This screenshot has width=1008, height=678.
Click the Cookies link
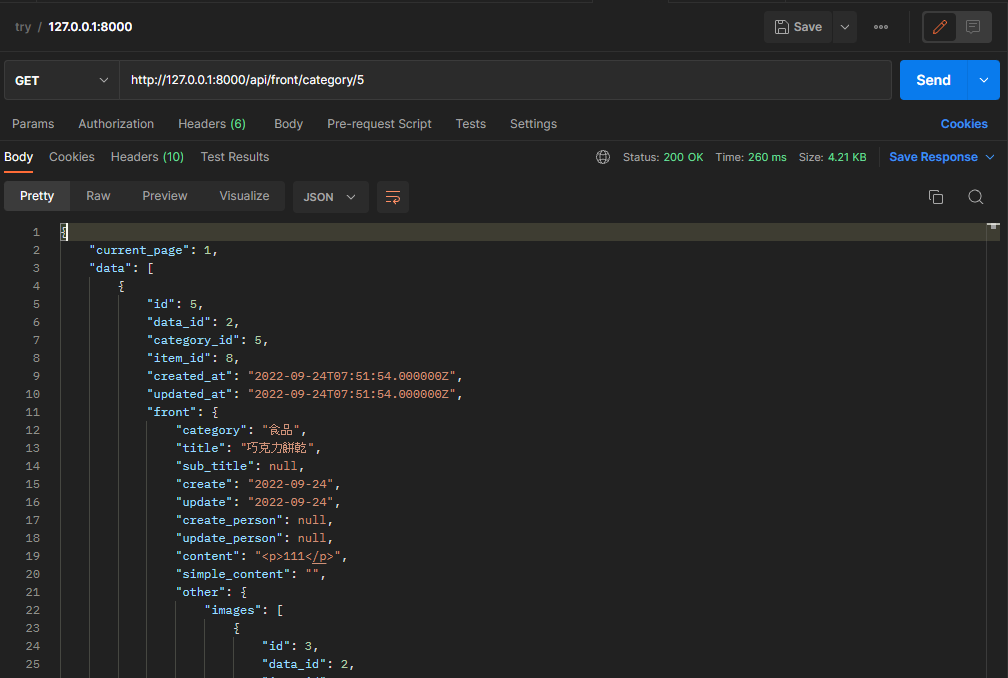964,124
